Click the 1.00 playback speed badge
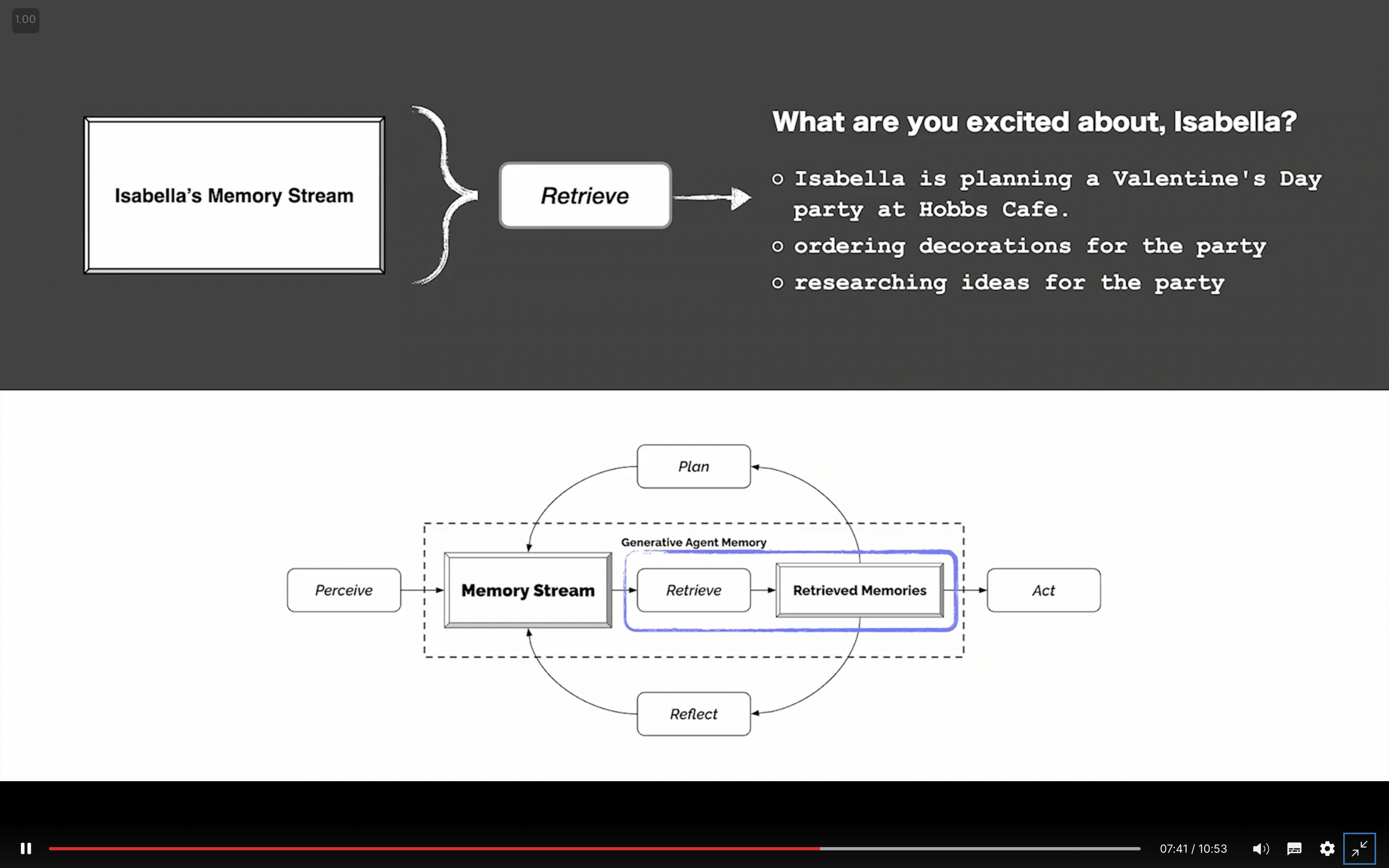Viewport: 1389px width, 868px height. [25, 20]
